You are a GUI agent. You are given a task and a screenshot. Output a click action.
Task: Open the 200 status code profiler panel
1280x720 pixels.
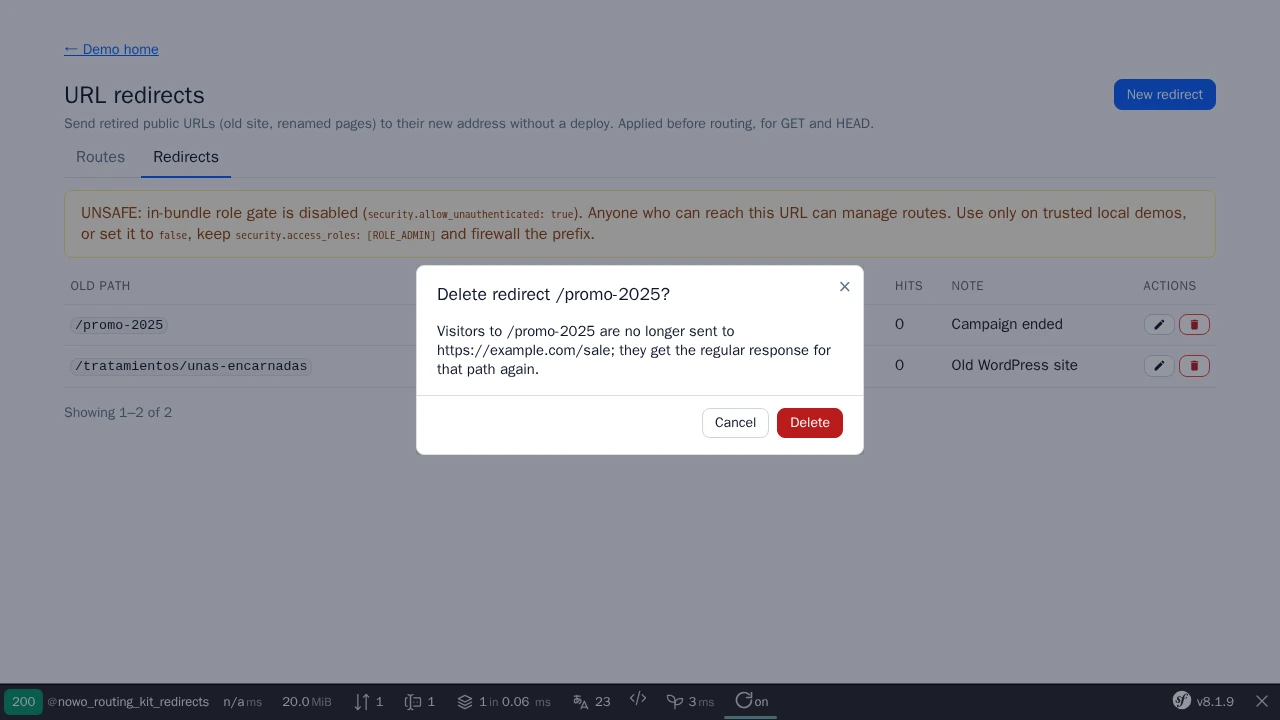[x=23, y=702]
